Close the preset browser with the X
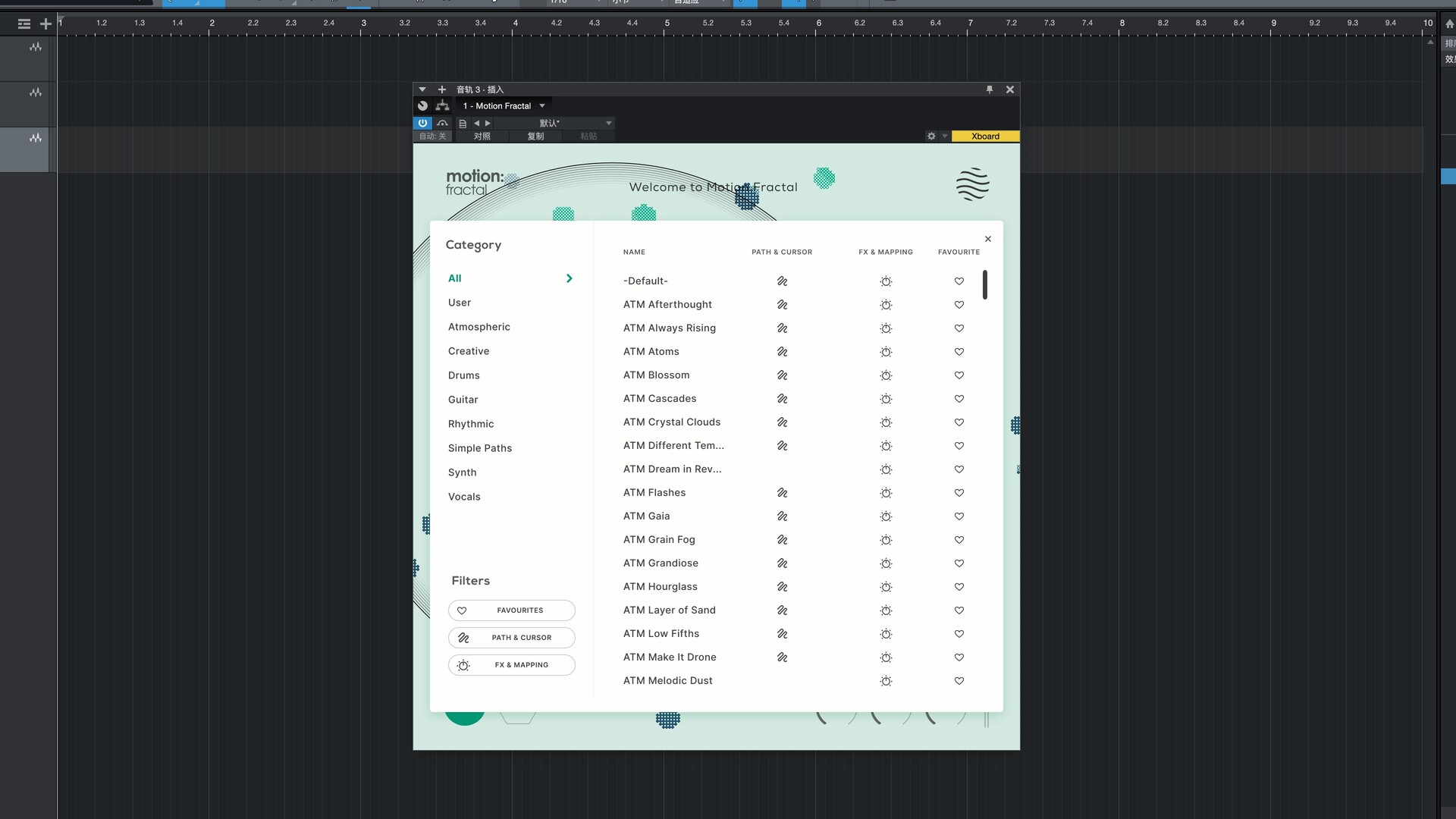The width and height of the screenshot is (1456, 819). pos(988,239)
